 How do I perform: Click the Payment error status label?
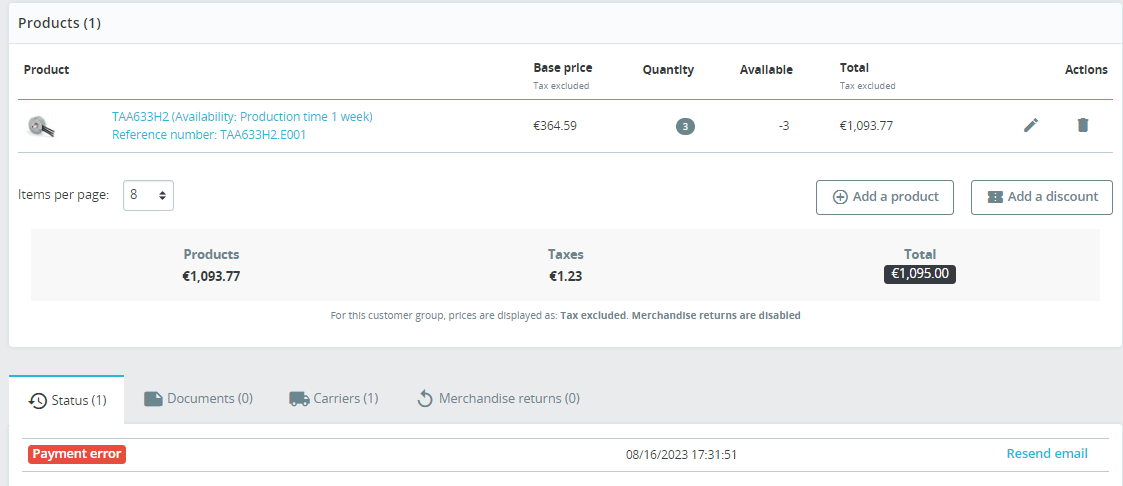tap(77, 454)
